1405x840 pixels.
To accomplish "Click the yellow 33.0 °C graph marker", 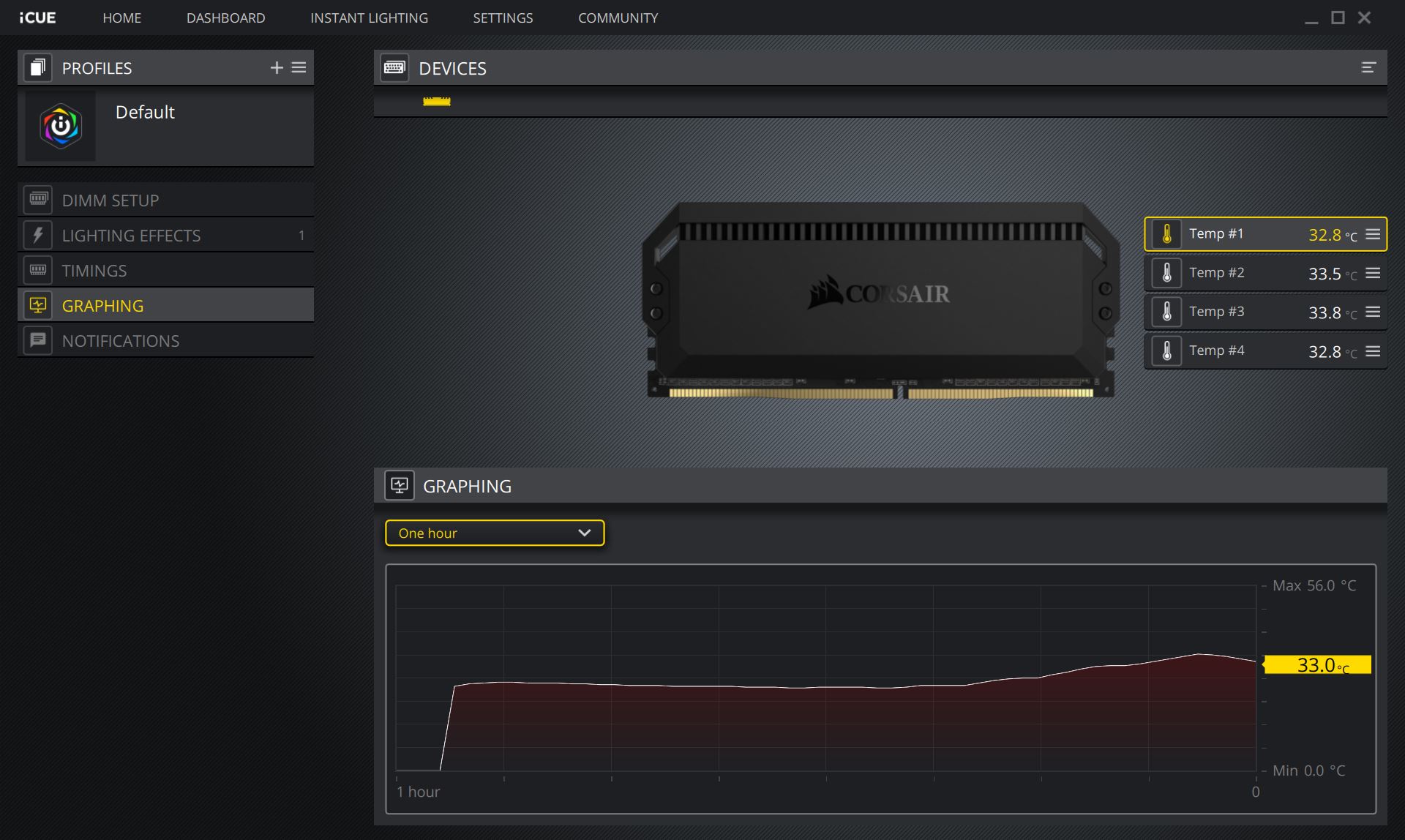I will point(1317,665).
